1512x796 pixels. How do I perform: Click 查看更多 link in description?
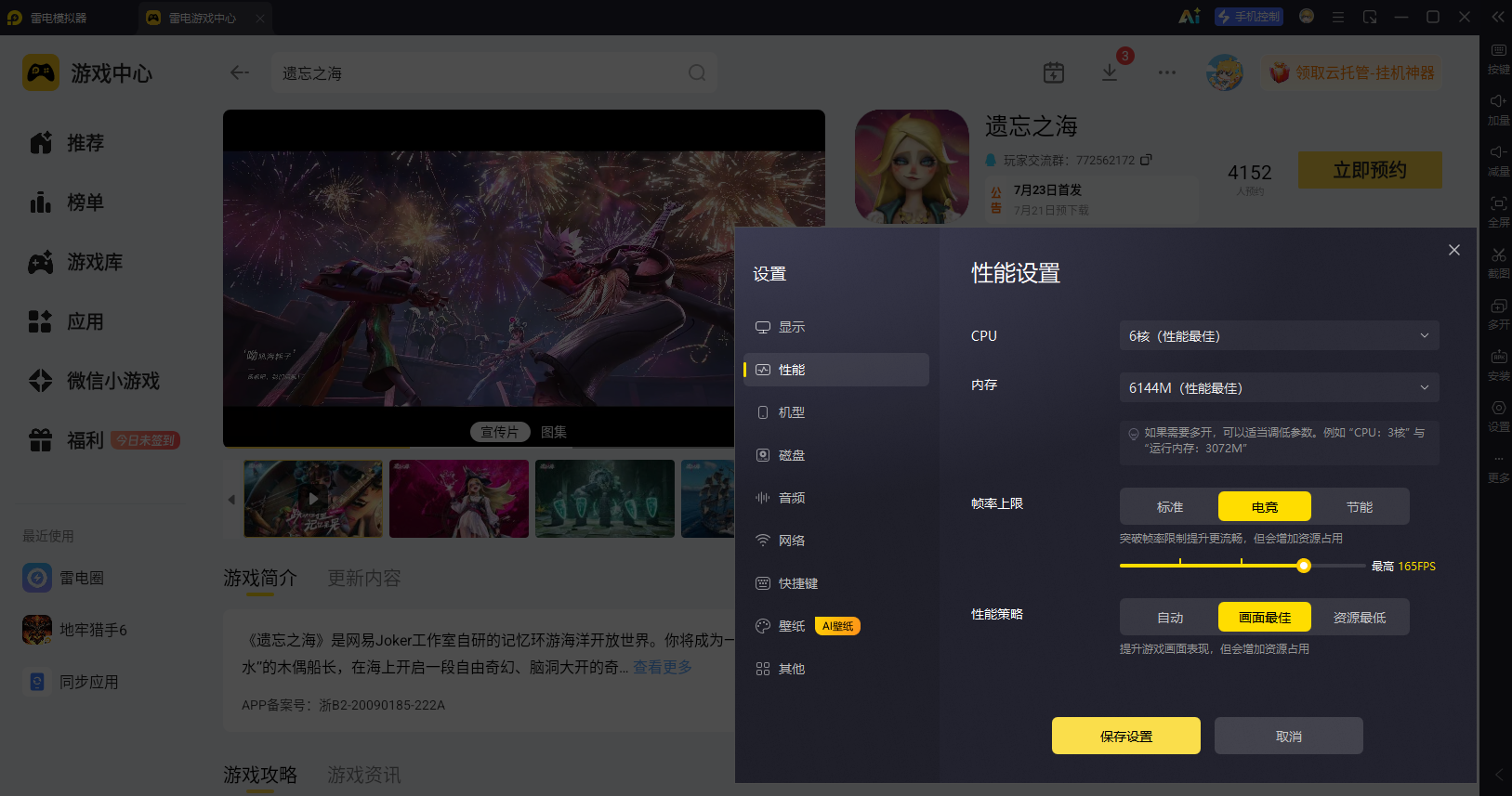point(663,667)
